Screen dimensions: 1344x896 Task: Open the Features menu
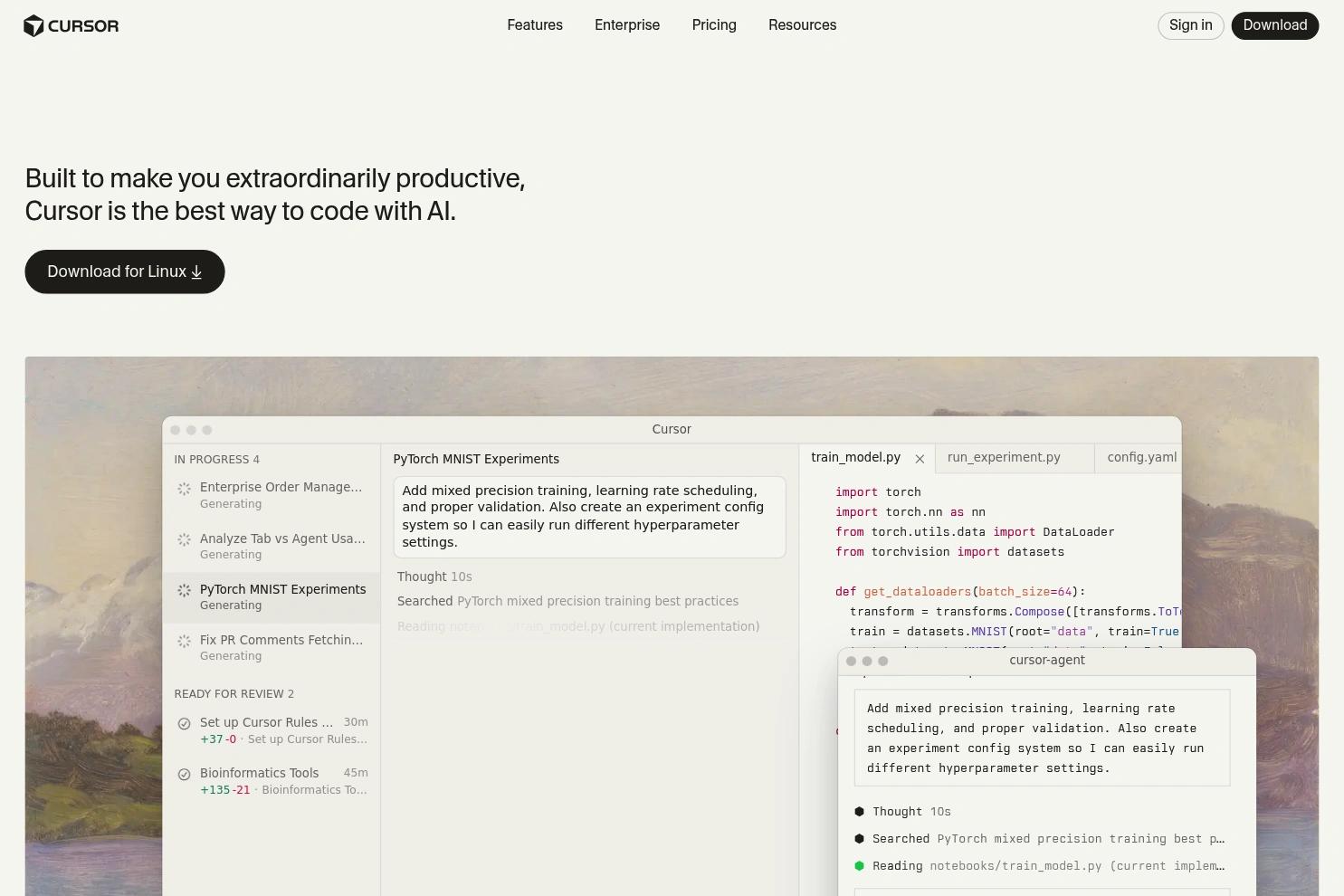click(x=534, y=25)
